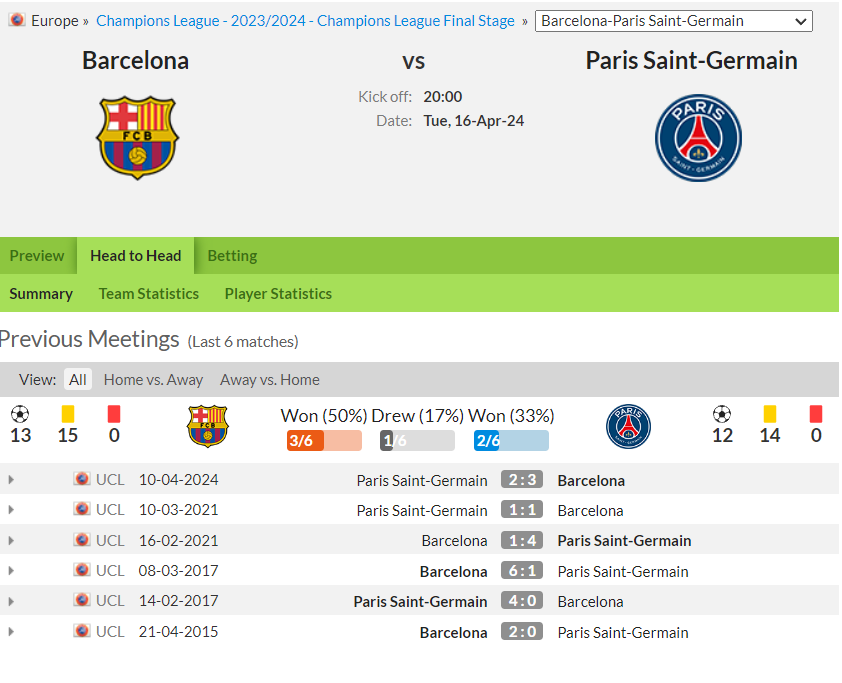Screen dimensions: 842x683
Task: Click PSG's yellow card icon above 14
Action: tap(770, 414)
